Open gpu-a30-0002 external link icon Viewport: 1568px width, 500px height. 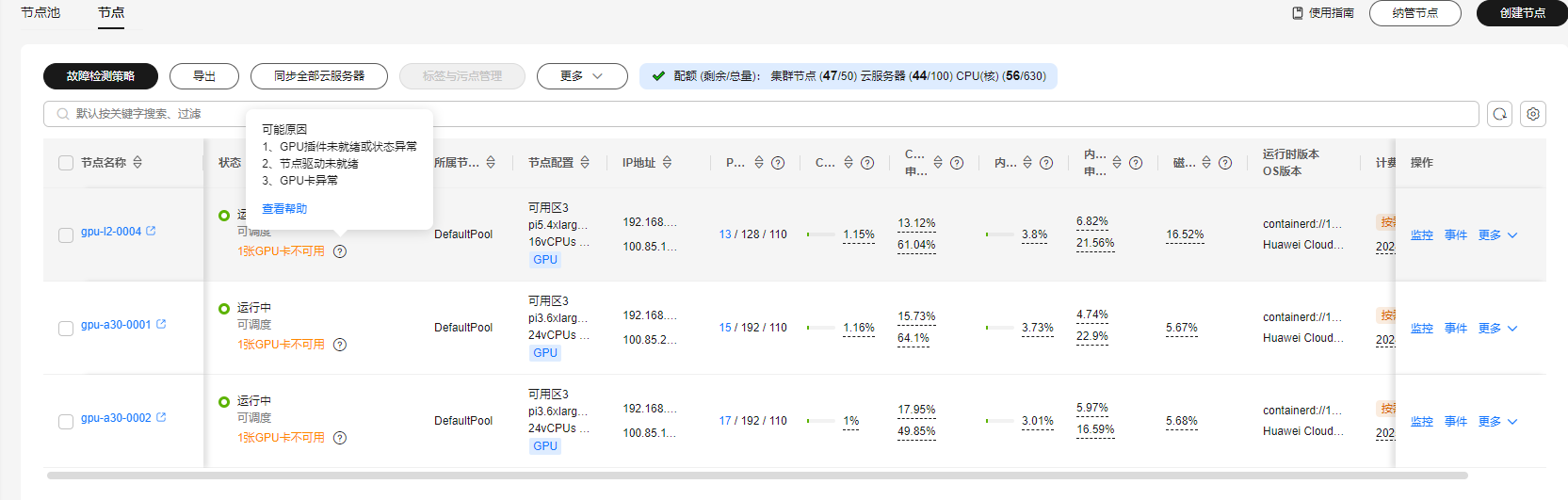coord(161,417)
